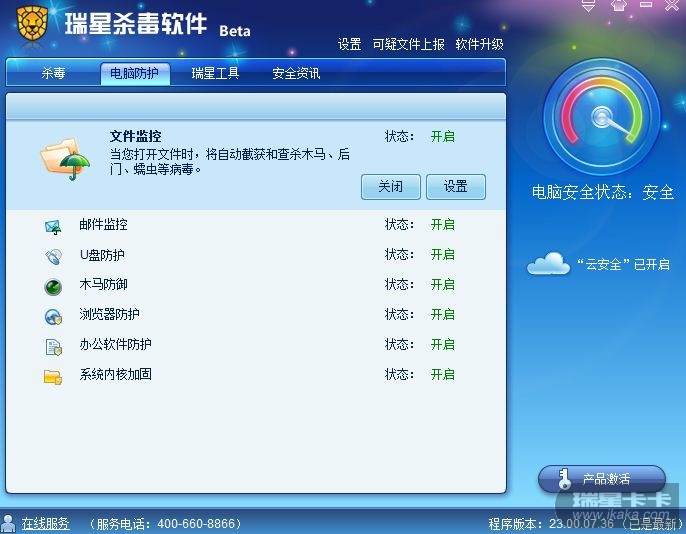Click the 邮件监控 envelope icon

point(53,227)
